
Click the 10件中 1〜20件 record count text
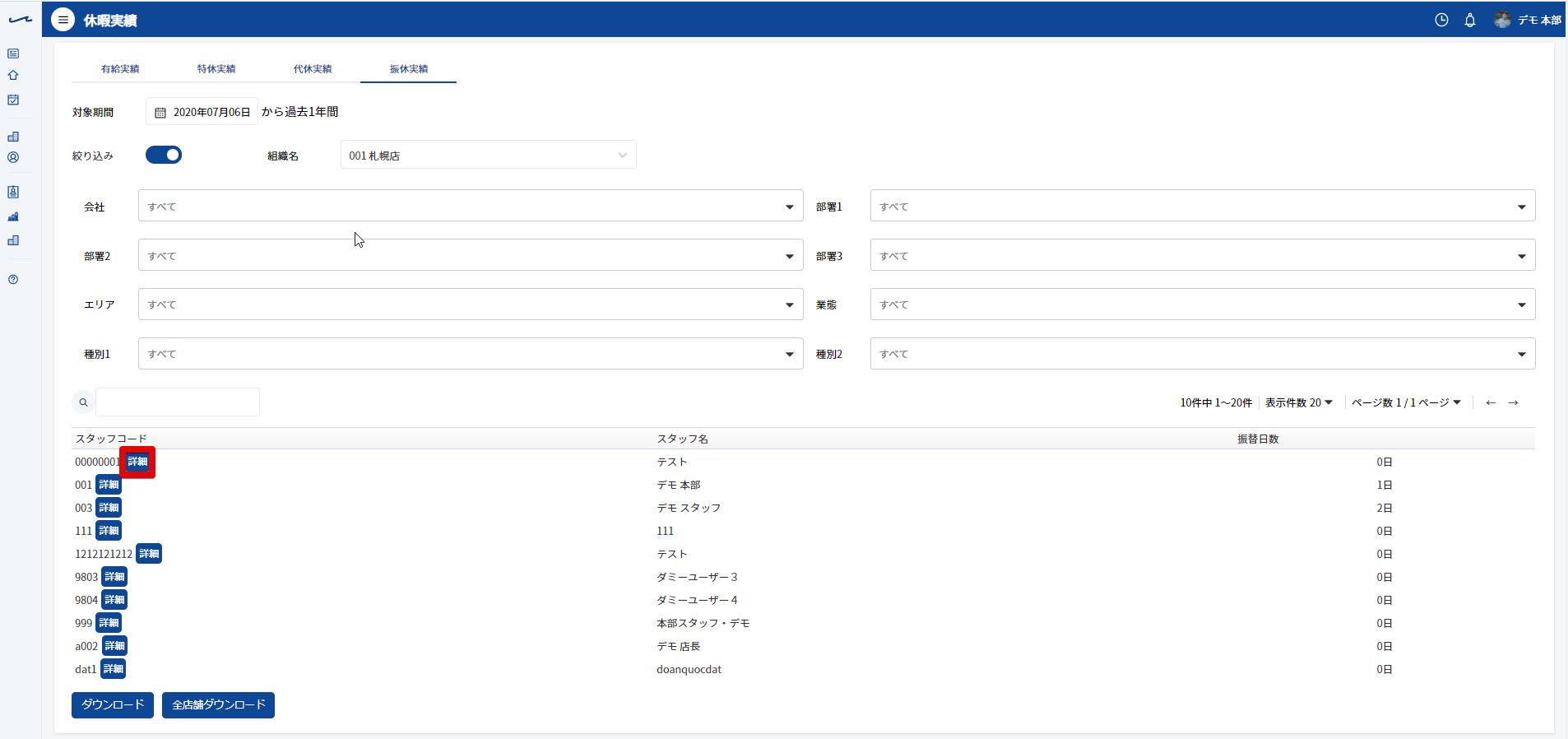pos(1216,402)
